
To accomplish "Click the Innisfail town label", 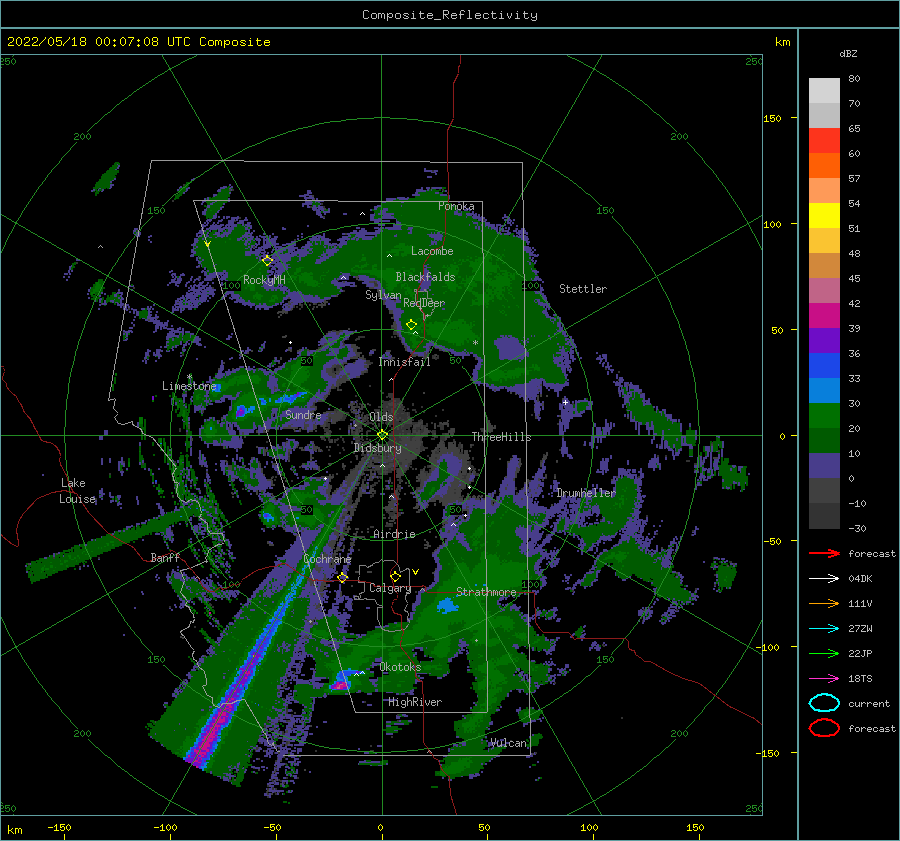I will pyautogui.click(x=404, y=362).
